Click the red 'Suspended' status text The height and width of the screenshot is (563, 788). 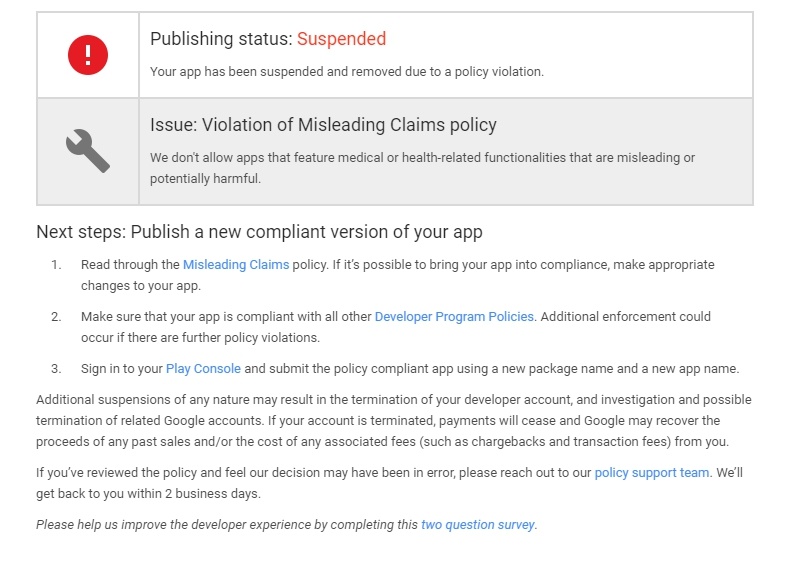[x=341, y=40]
